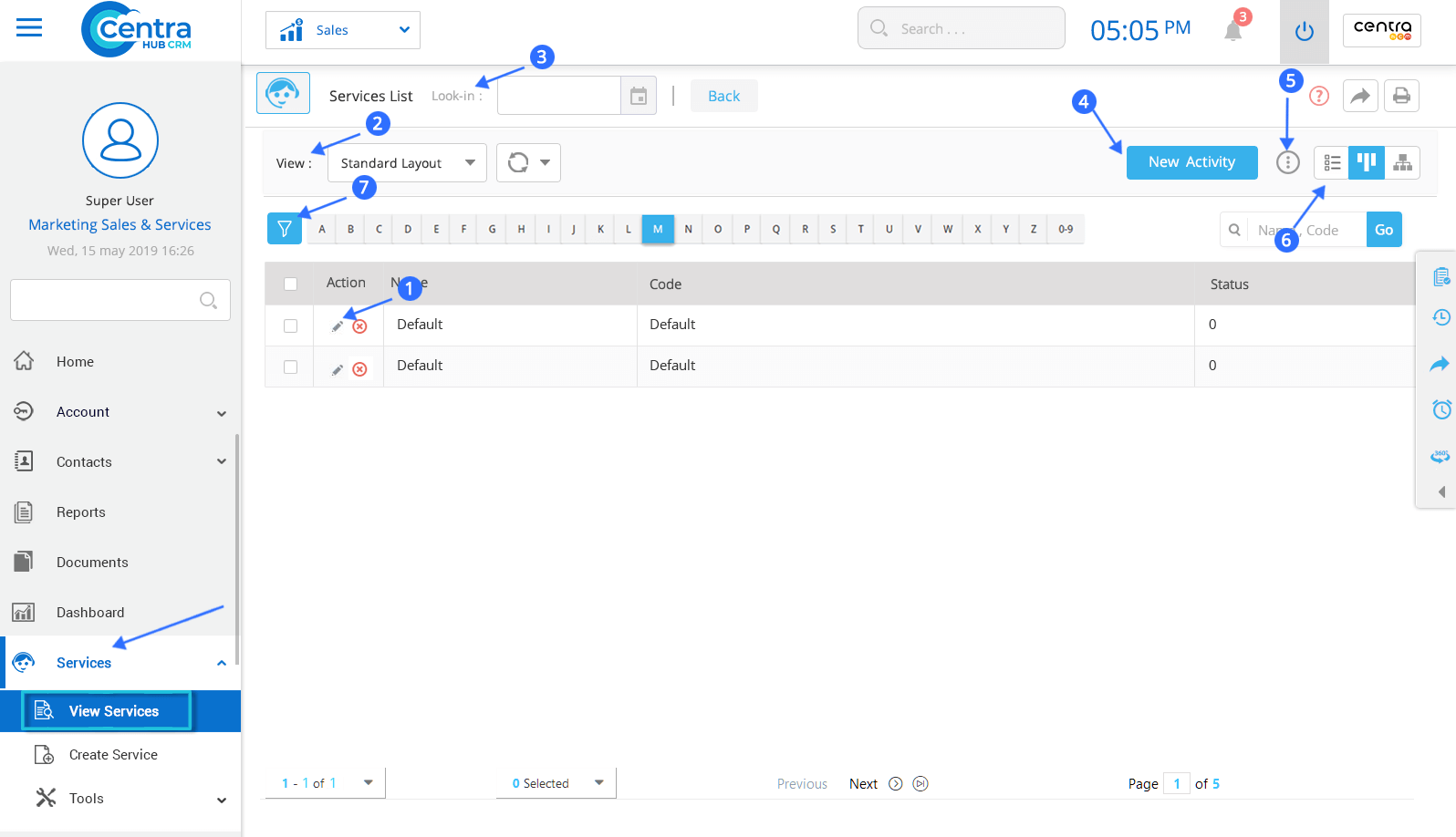Click the share arrow toolbar icon

1360,96
